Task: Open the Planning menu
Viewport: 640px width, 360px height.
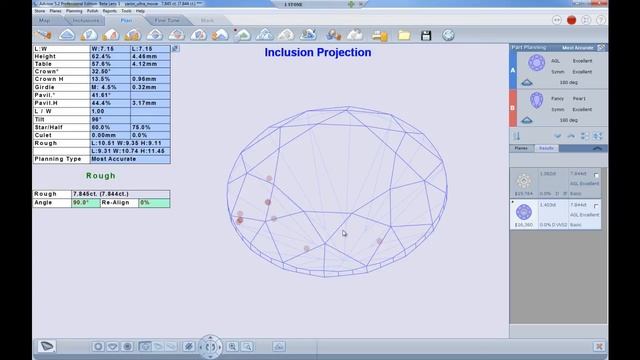Action: (74, 11)
